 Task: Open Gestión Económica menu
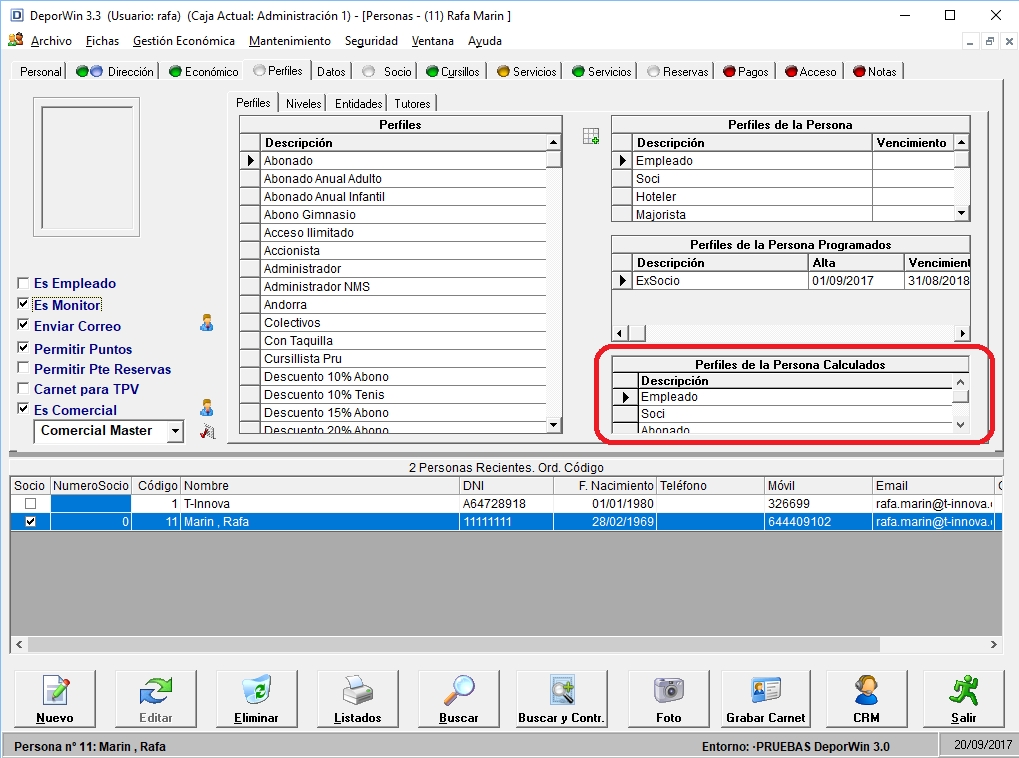pos(184,41)
